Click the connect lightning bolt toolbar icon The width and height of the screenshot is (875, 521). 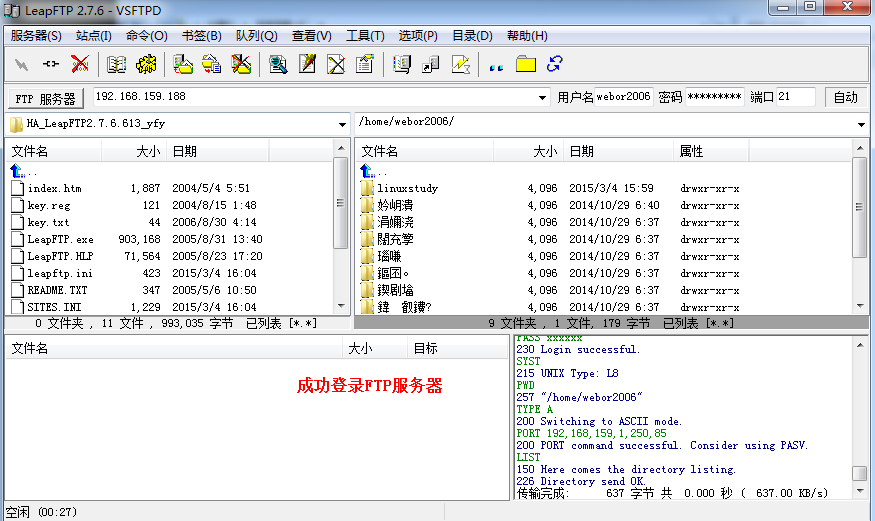coord(21,64)
